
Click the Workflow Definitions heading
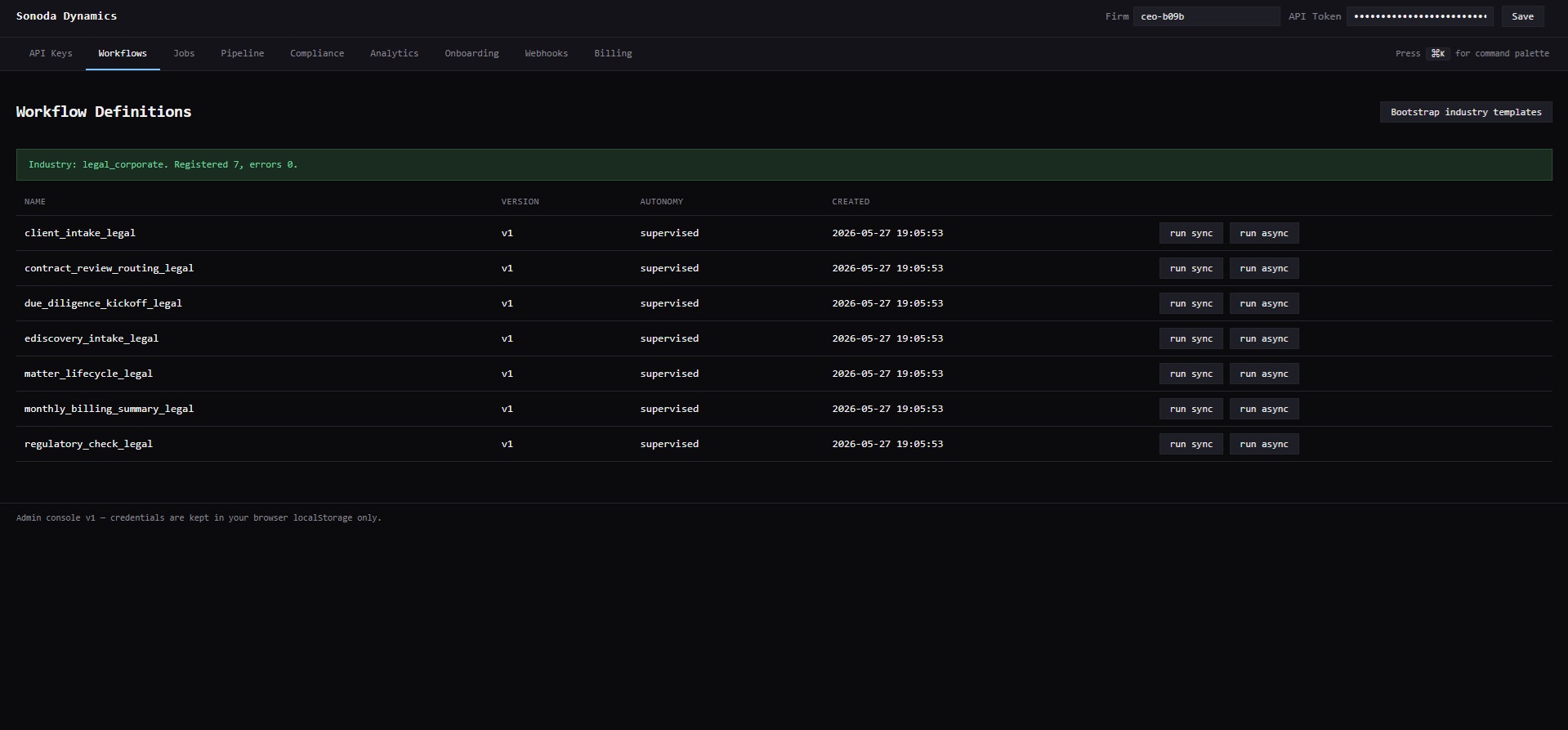point(104,112)
